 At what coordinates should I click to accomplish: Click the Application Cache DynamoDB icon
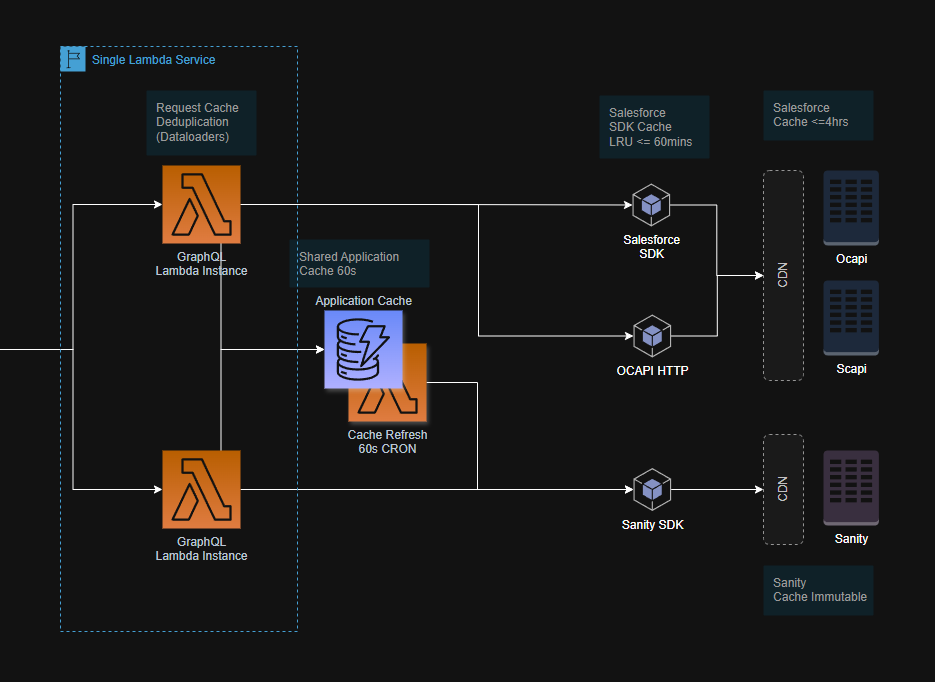point(362,348)
